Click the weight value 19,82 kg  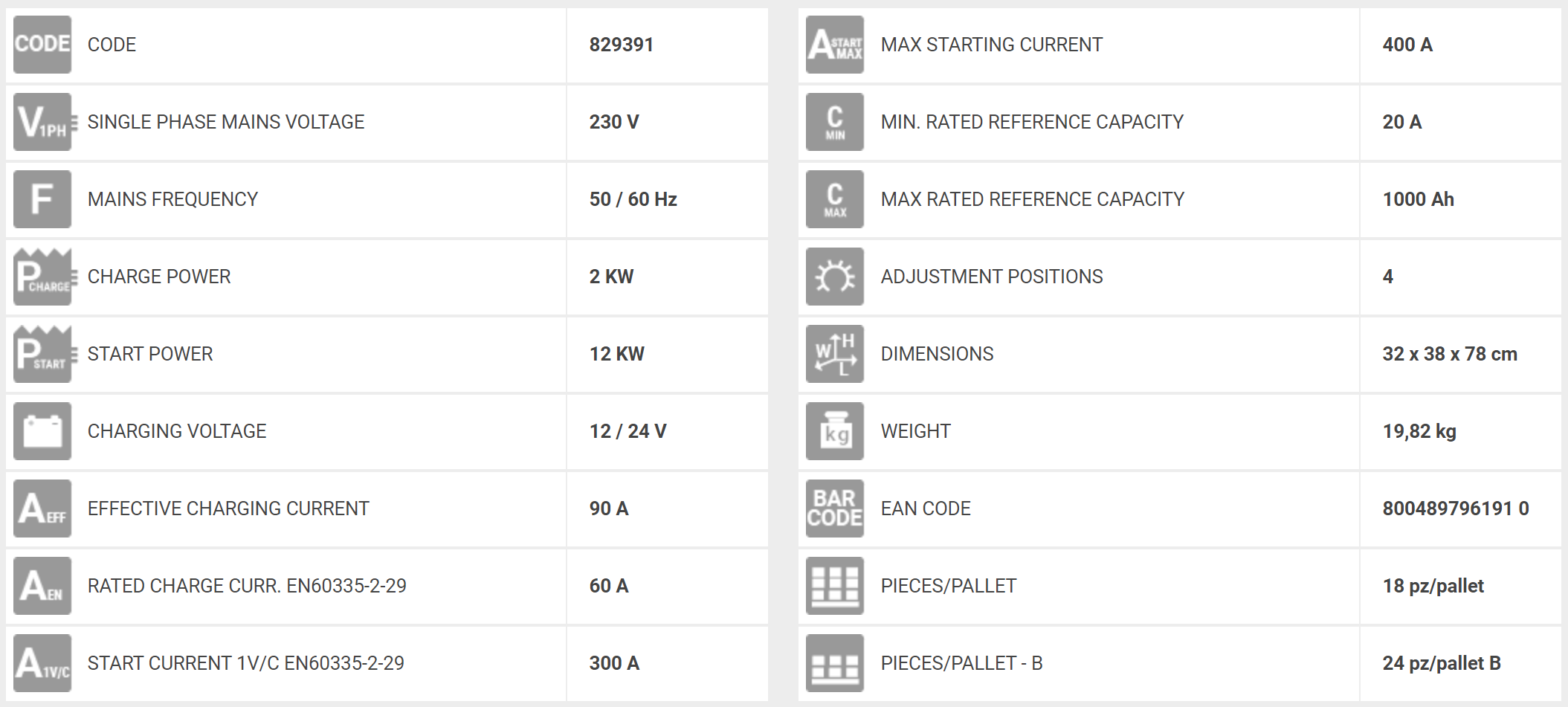tap(1419, 431)
